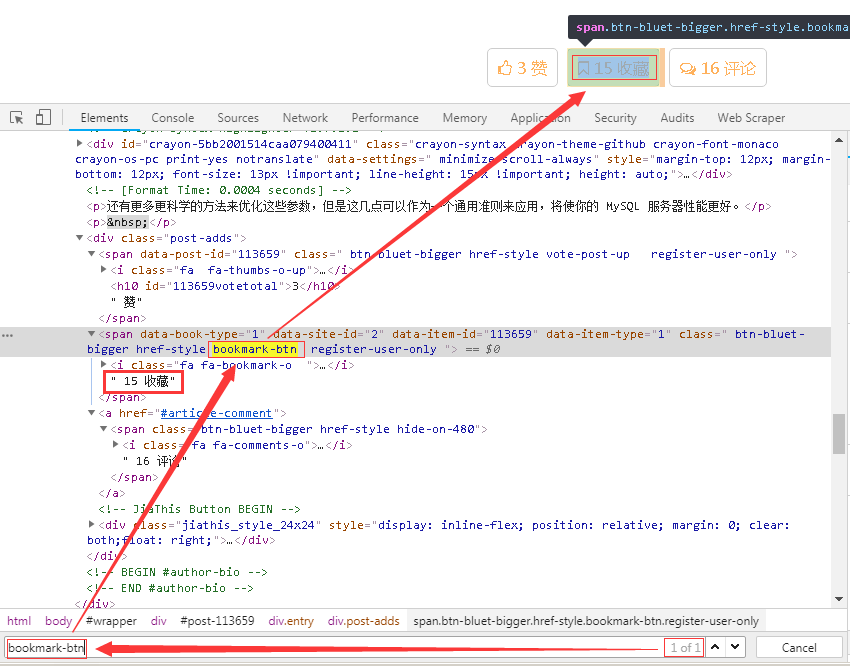Click the 15 收藏 bookmark button
The height and width of the screenshot is (666, 850).
pyautogui.click(x=614, y=68)
